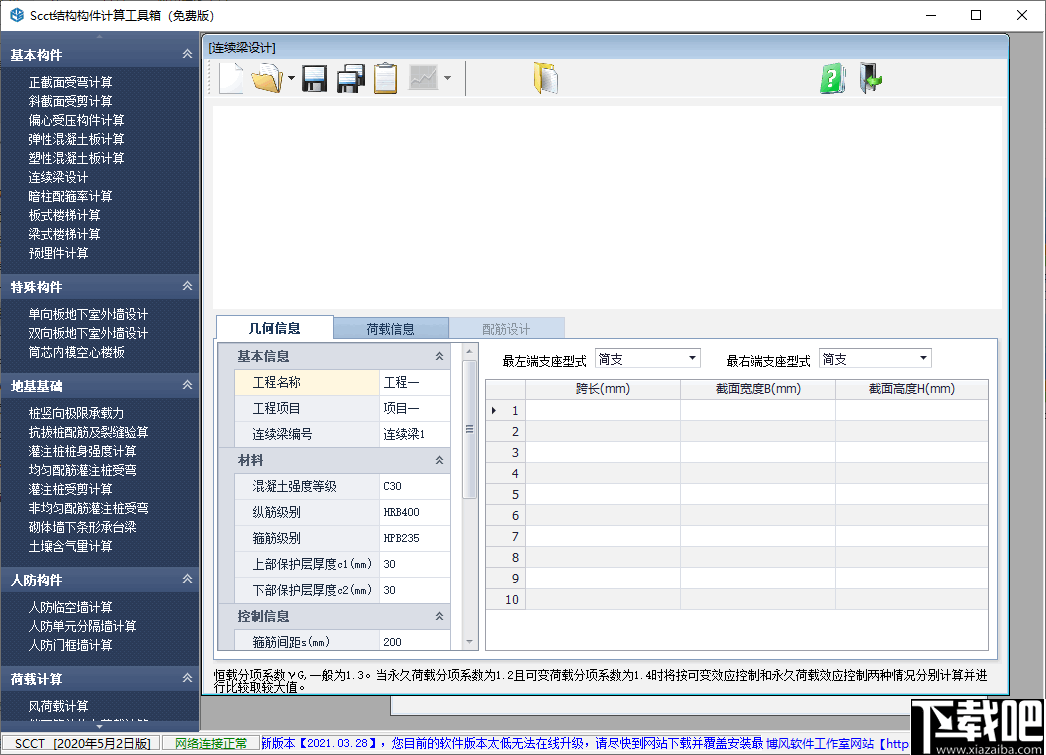The image size is (1046, 755).
Task: Open help with the green book icon
Action: (x=833, y=77)
